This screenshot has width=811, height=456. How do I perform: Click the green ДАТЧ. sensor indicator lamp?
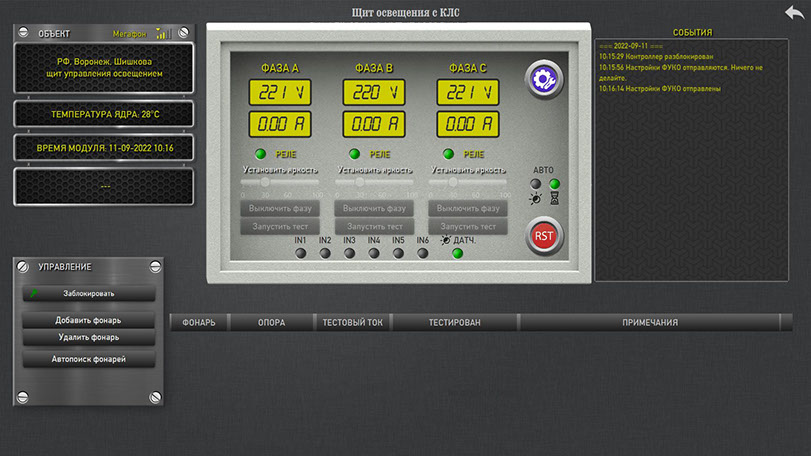point(458,253)
